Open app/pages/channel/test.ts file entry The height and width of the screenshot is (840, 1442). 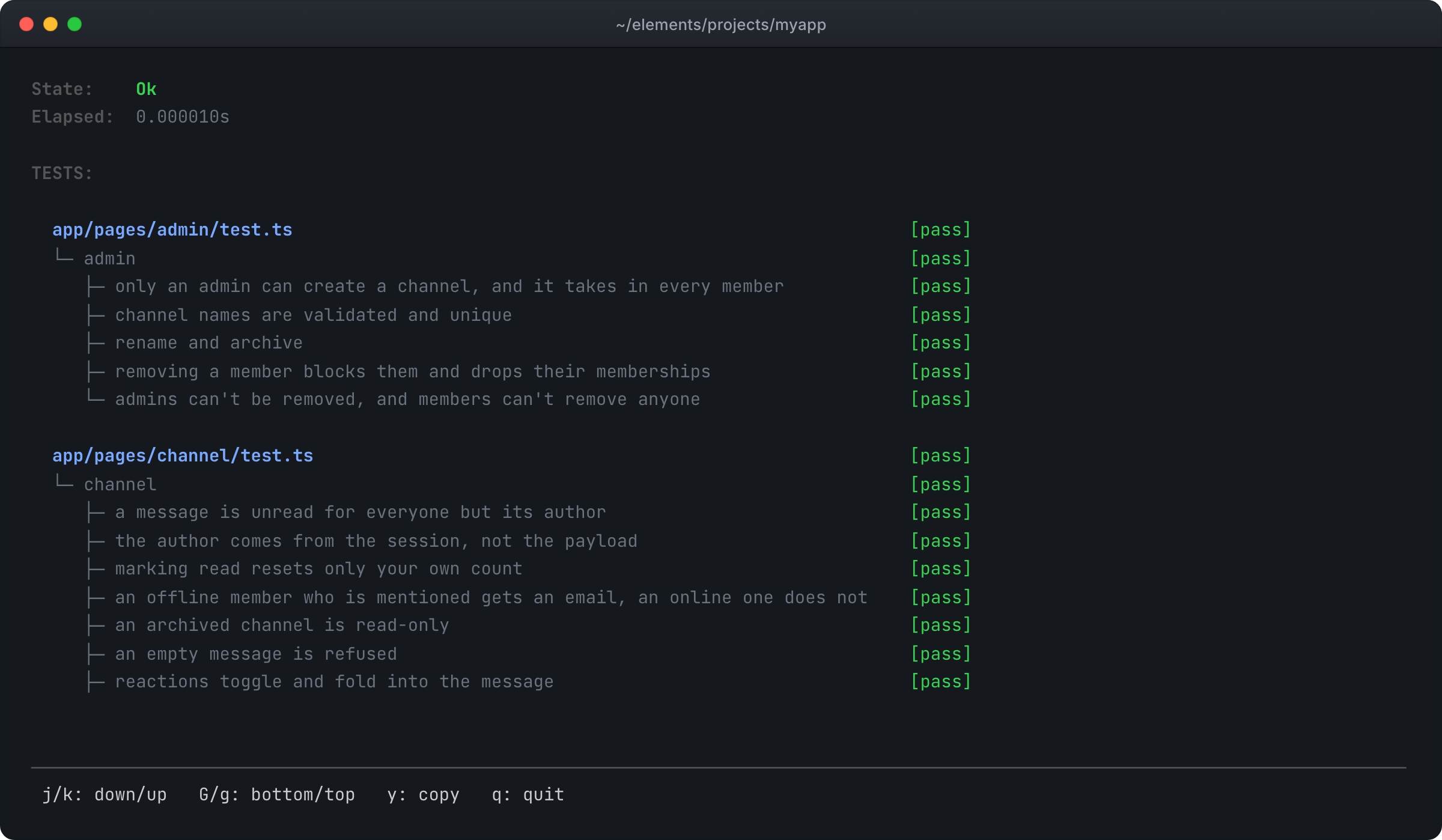coord(183,455)
